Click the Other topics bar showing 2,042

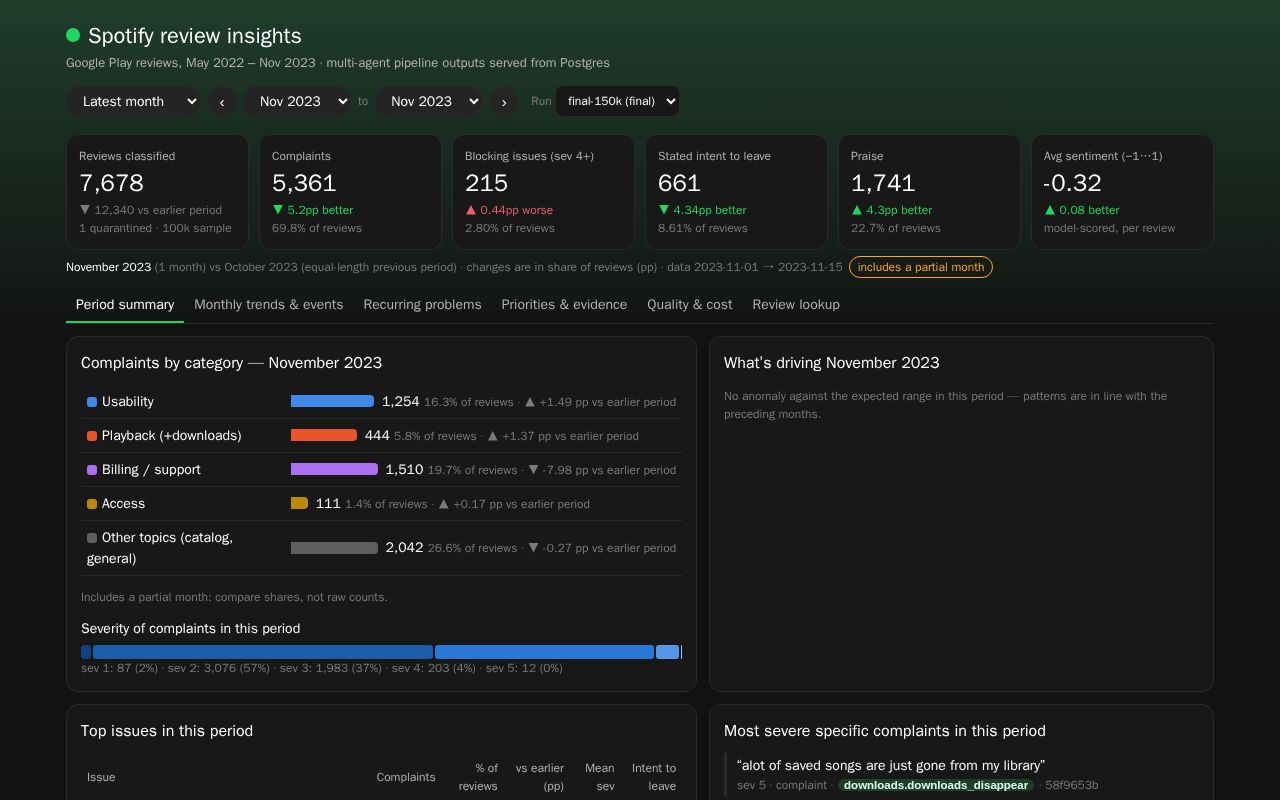334,548
